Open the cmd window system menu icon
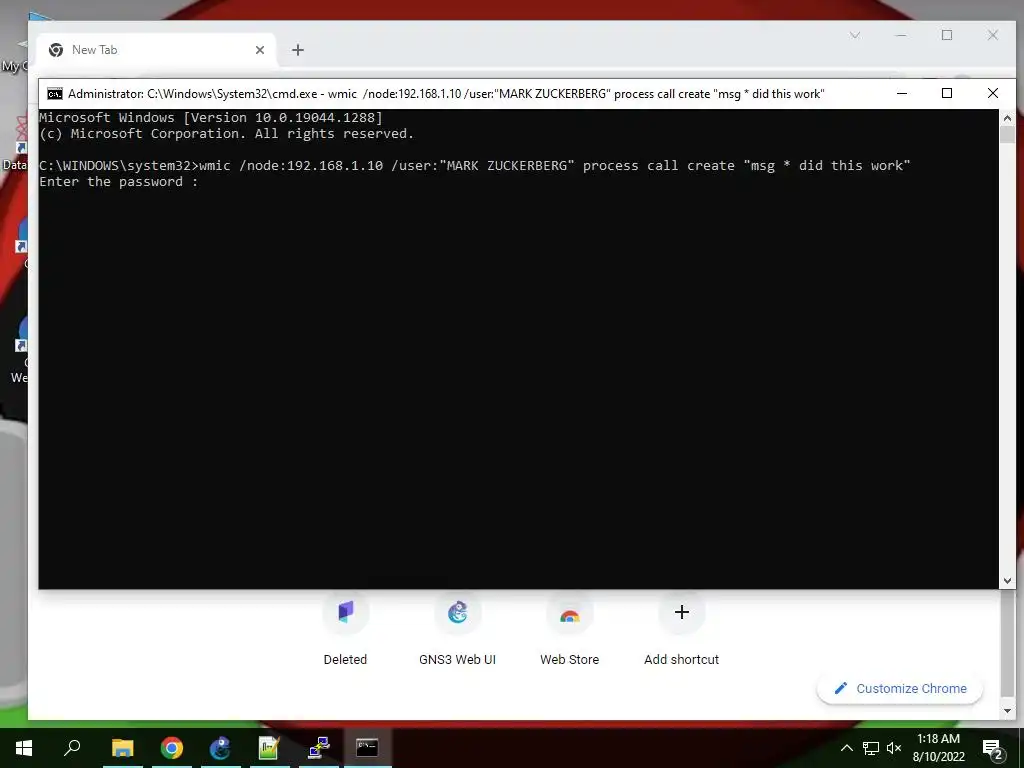Screen dimensions: 1024x768 [x=55, y=94]
